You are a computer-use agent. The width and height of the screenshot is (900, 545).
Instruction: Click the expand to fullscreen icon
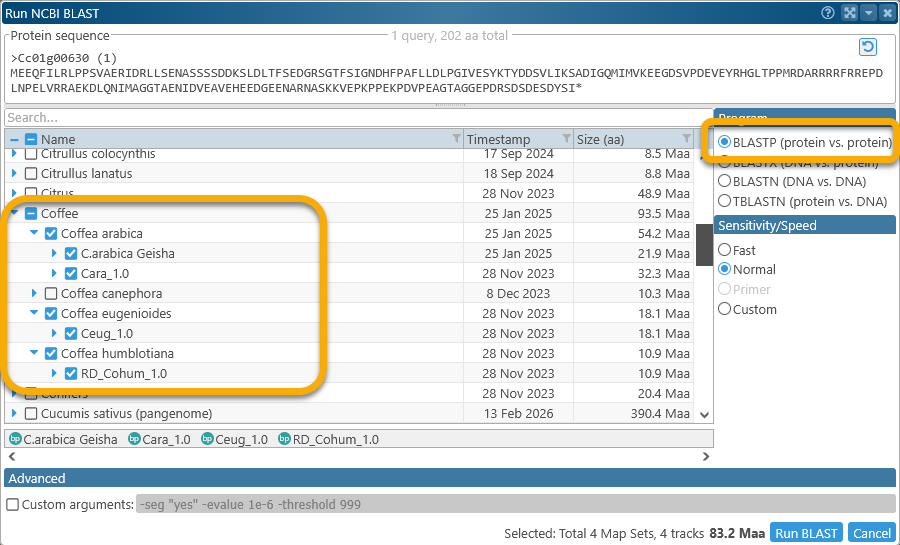pos(849,13)
